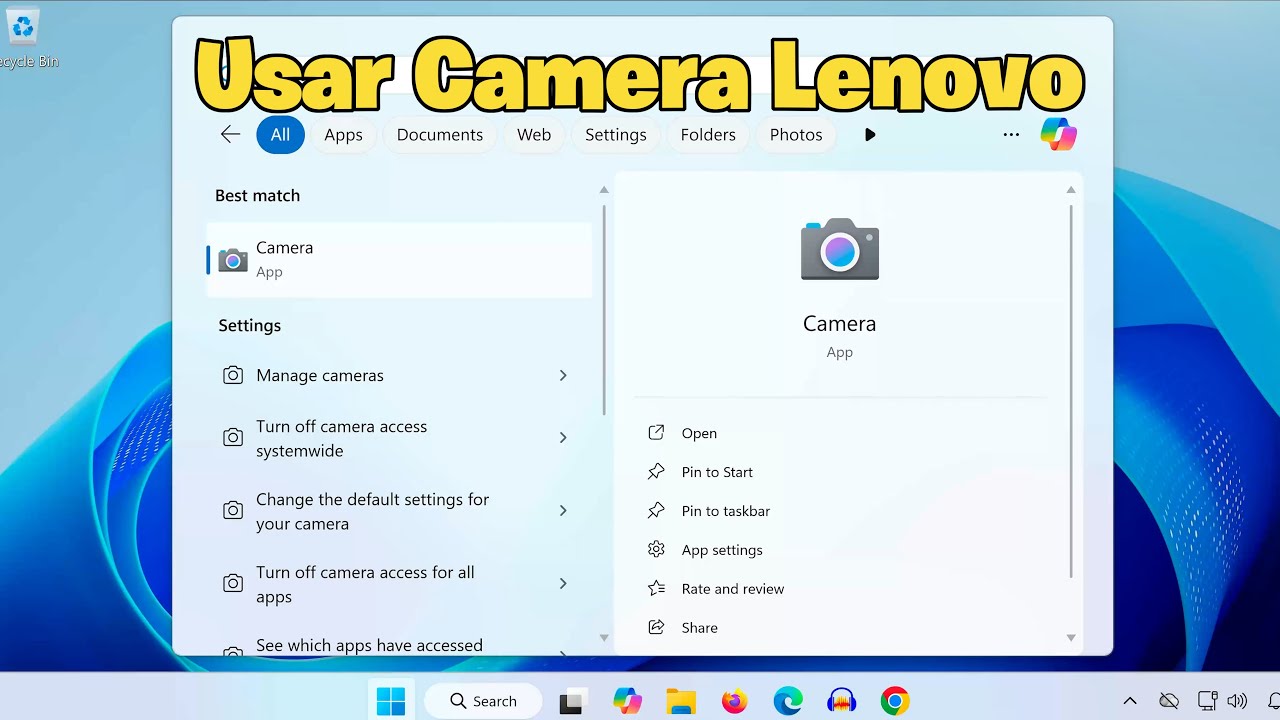The image size is (1280, 720).
Task: Expand the Manage cameras chevron
Action: pos(563,375)
